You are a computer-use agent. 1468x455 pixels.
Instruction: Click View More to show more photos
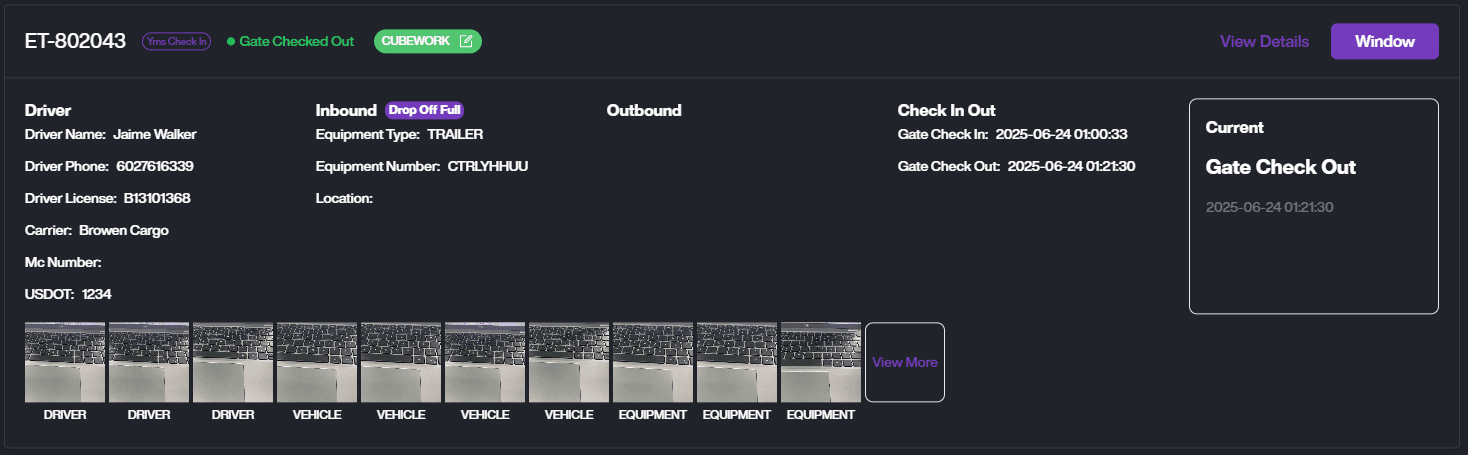[904, 362]
